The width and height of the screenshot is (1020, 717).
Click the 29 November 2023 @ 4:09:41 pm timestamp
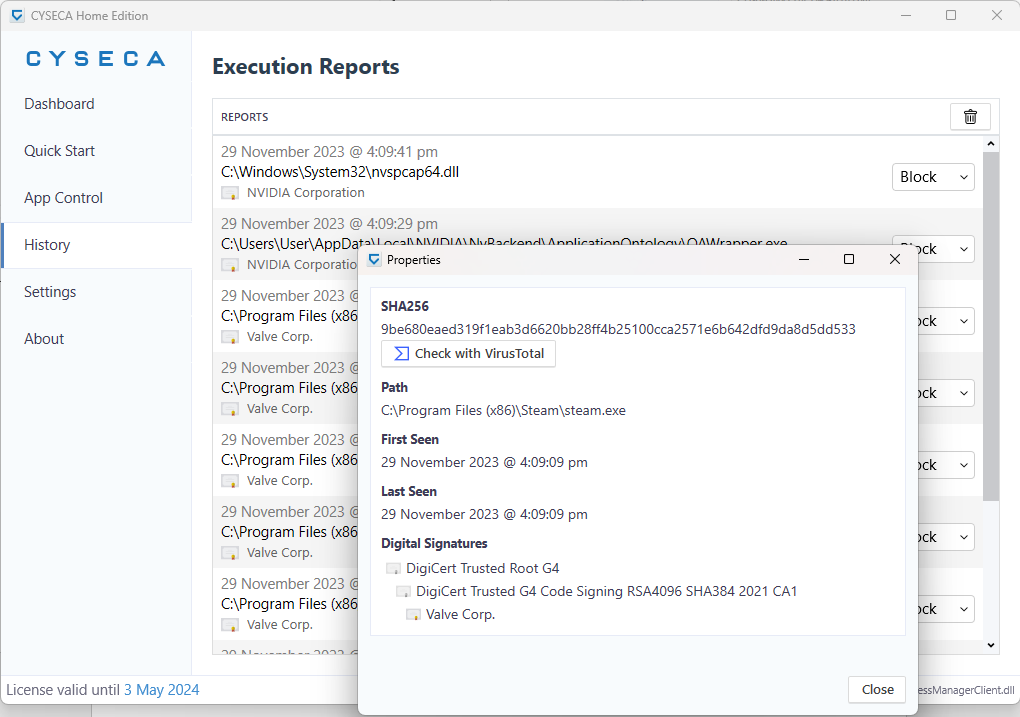(329, 152)
